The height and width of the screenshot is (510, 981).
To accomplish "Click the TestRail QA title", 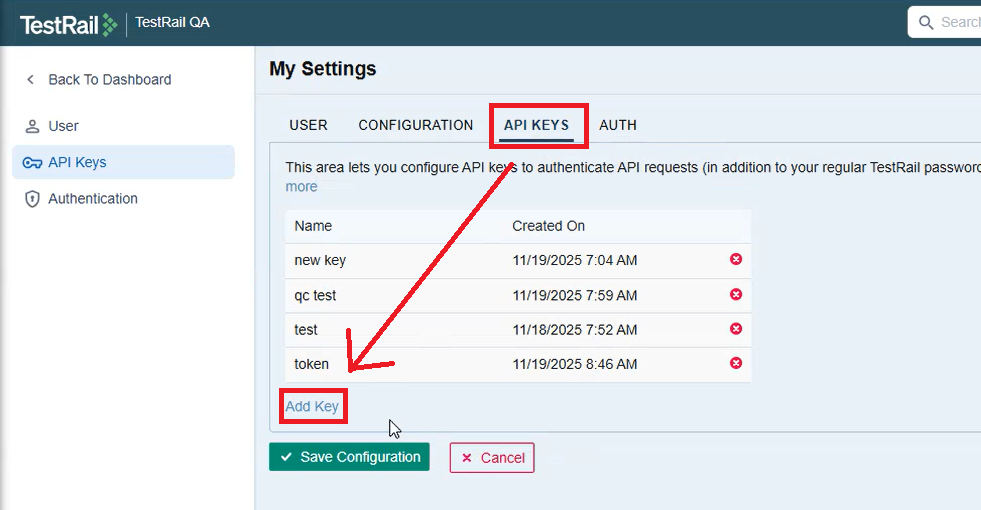I will click(173, 23).
